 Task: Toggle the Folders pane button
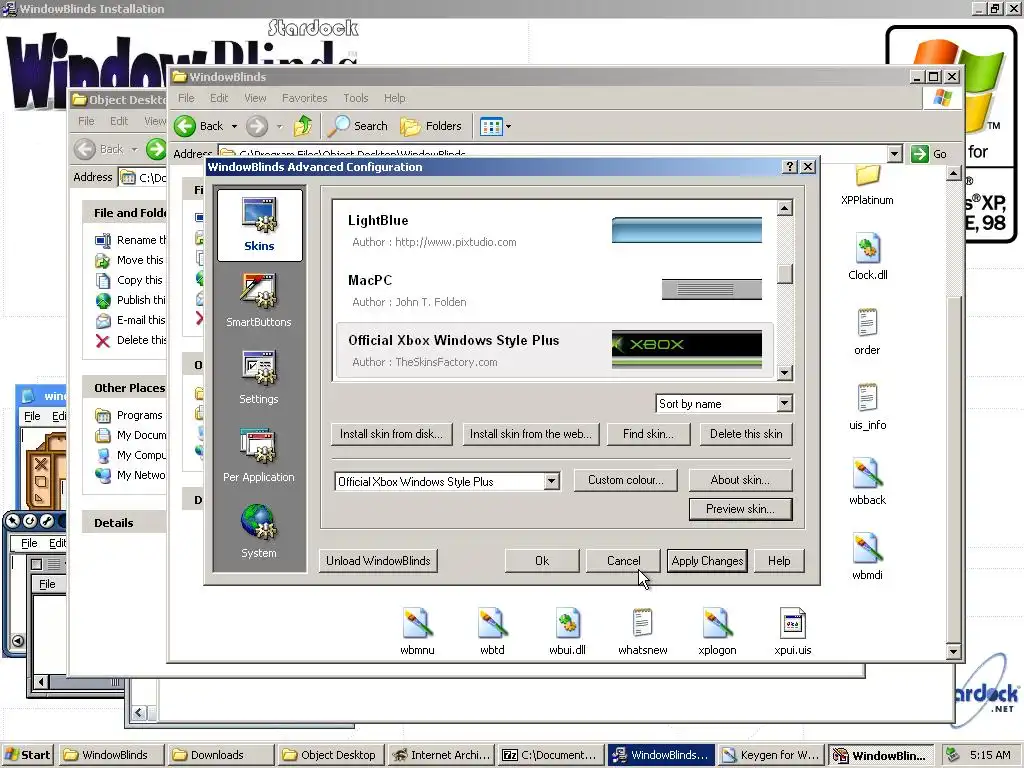[x=431, y=126]
